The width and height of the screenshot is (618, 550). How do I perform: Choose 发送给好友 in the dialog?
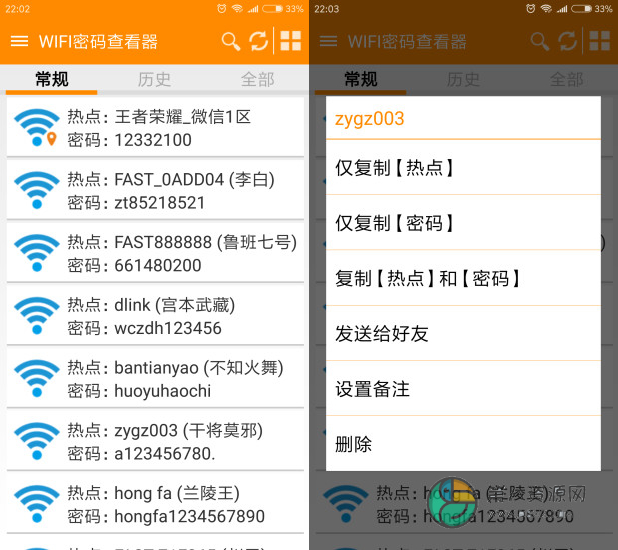[x=463, y=333]
